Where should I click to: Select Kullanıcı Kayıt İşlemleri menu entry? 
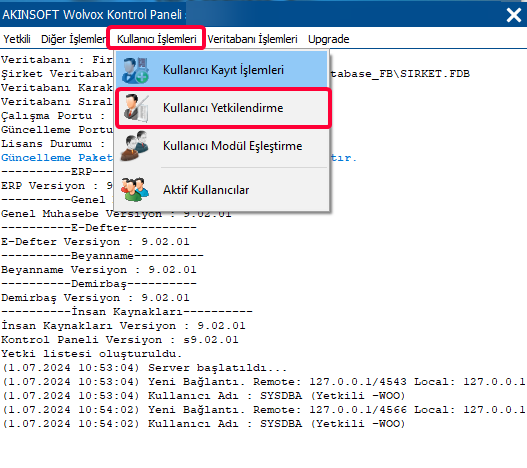(222, 70)
